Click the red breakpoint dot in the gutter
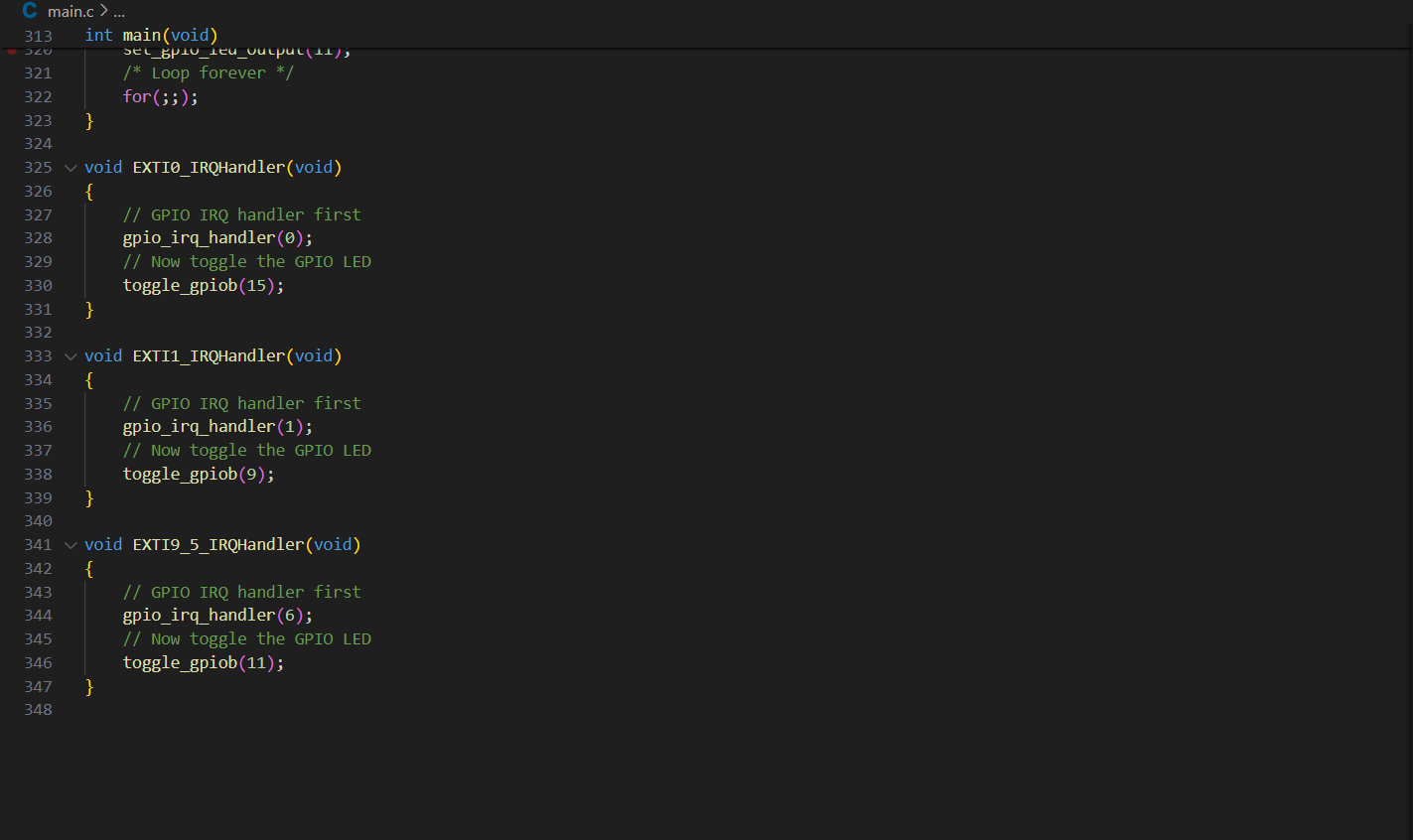 coord(12,51)
